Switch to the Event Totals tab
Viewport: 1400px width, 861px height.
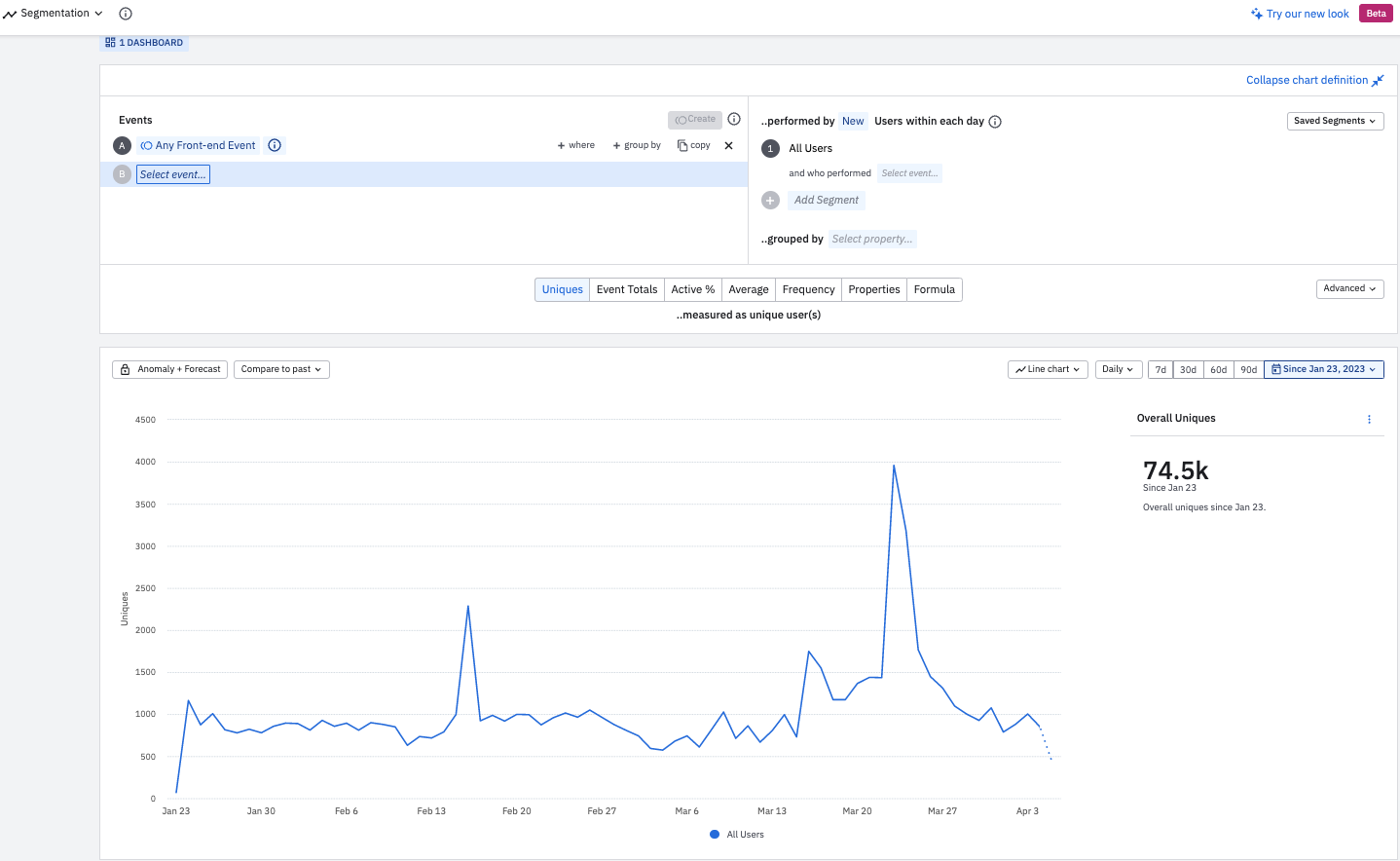[627, 289]
